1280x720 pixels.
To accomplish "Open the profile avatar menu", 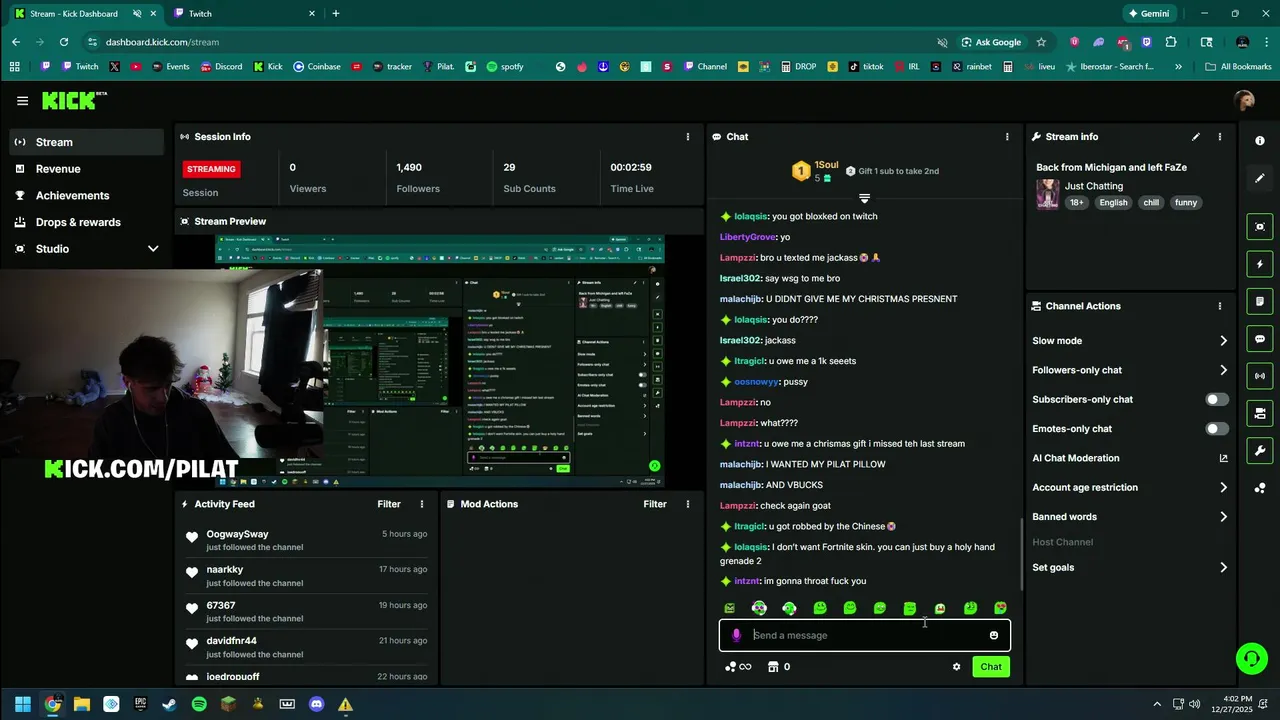I will pyautogui.click(x=1244, y=100).
